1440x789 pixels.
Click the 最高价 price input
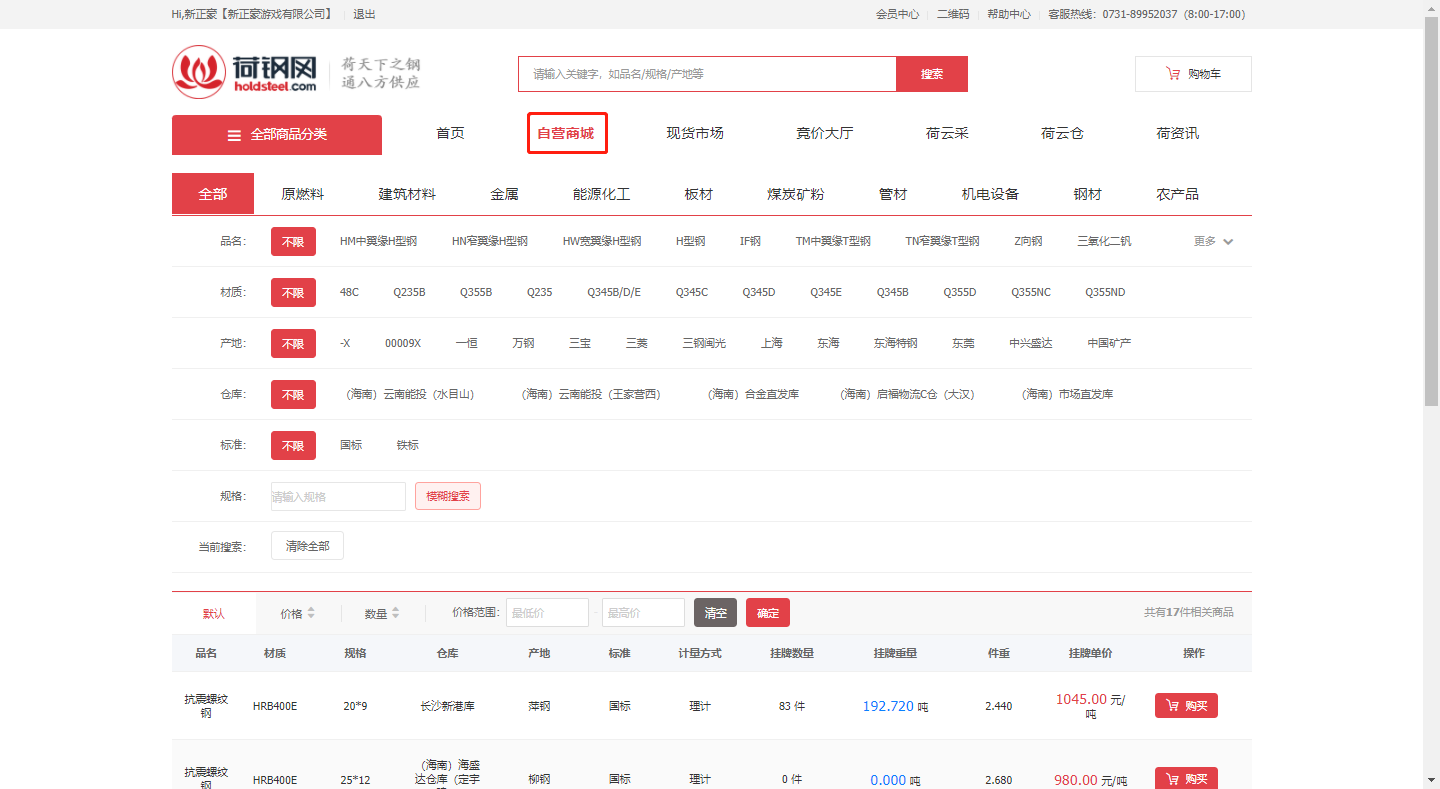[x=643, y=613]
